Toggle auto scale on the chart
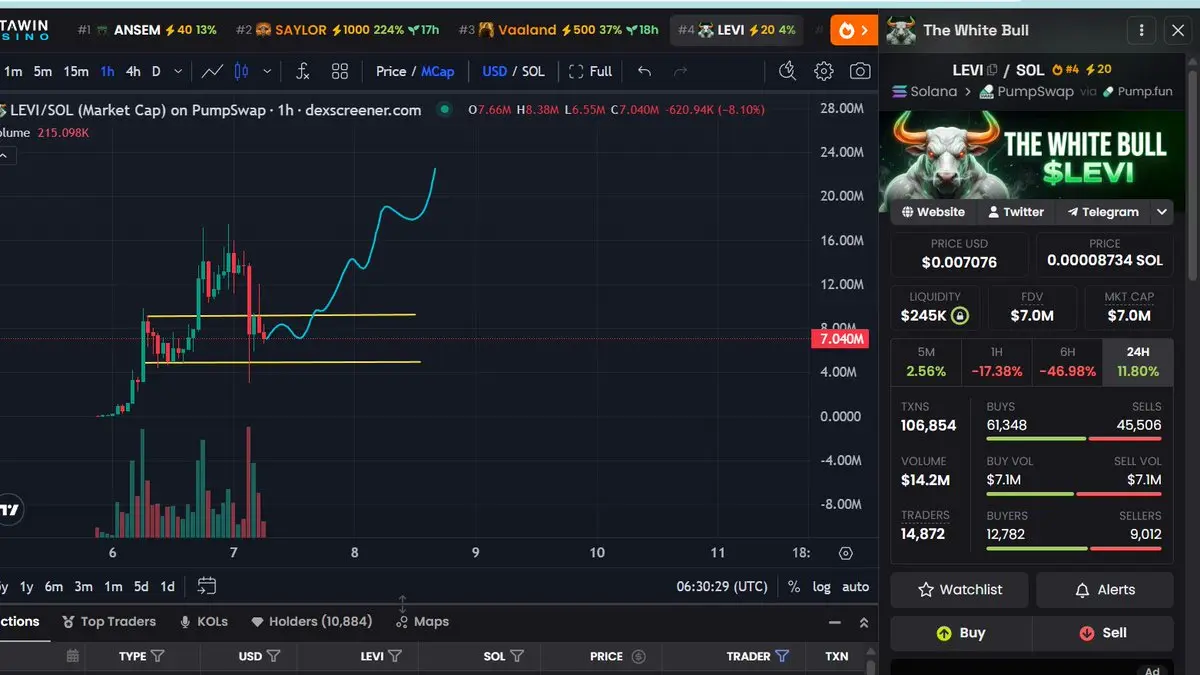 click(x=856, y=587)
